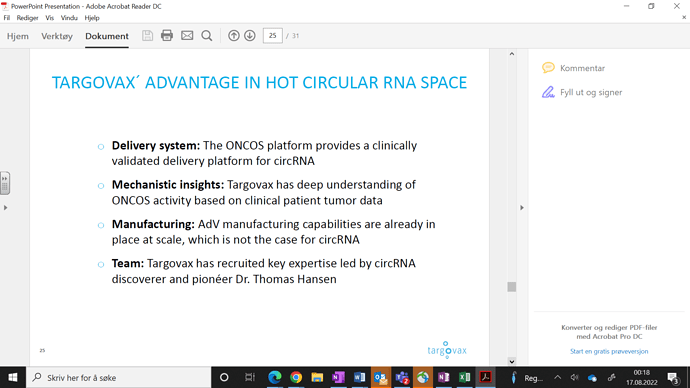The image size is (690, 388).
Task: Click the scrollbar up arrow
Action: click(511, 54)
